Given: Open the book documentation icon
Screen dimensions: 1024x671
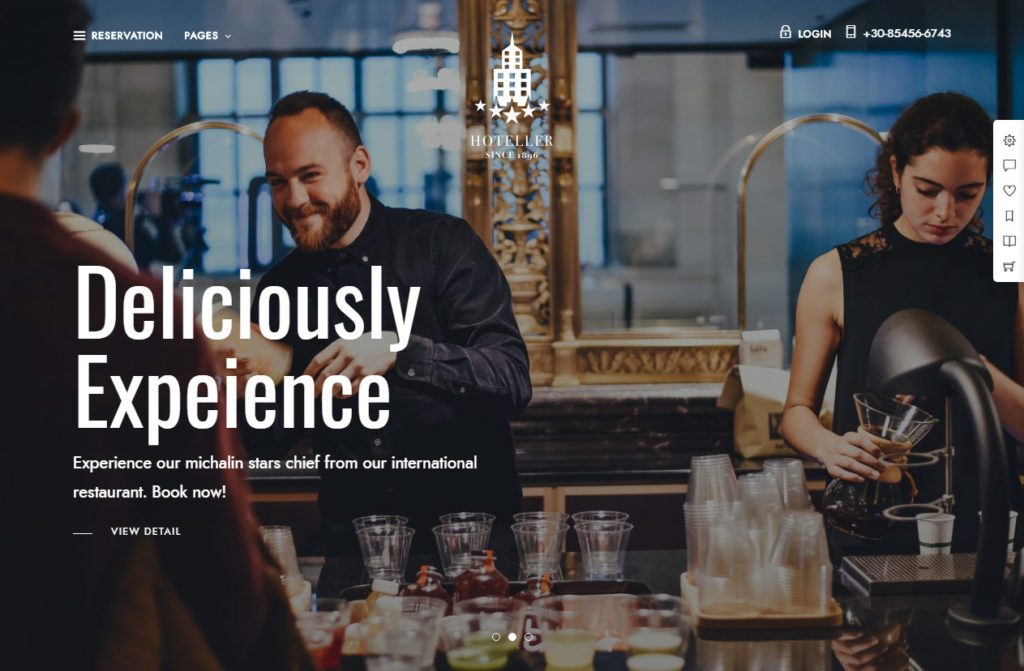Looking at the screenshot, I should [x=1009, y=241].
